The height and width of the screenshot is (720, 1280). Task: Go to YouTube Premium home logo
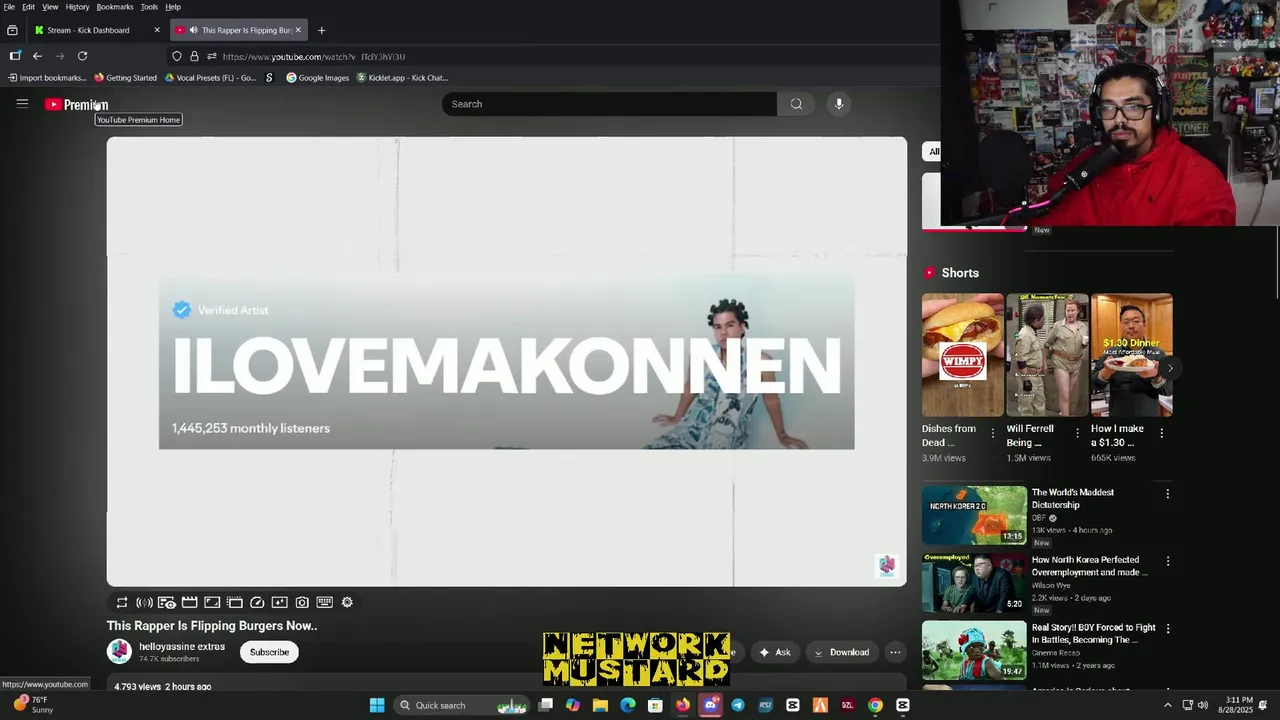point(76,104)
